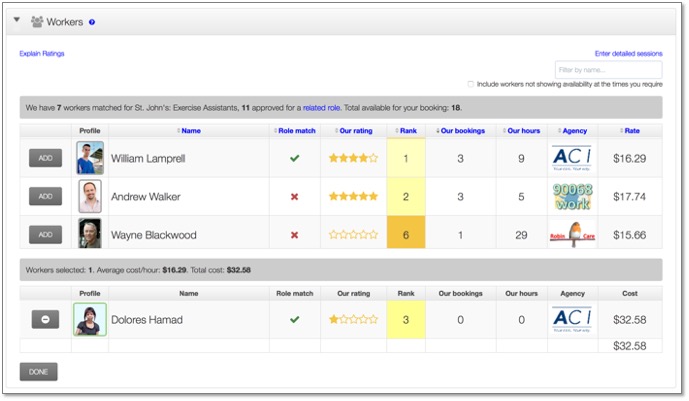
Task: Add William Lamprell to booking
Action: [x=45, y=158]
